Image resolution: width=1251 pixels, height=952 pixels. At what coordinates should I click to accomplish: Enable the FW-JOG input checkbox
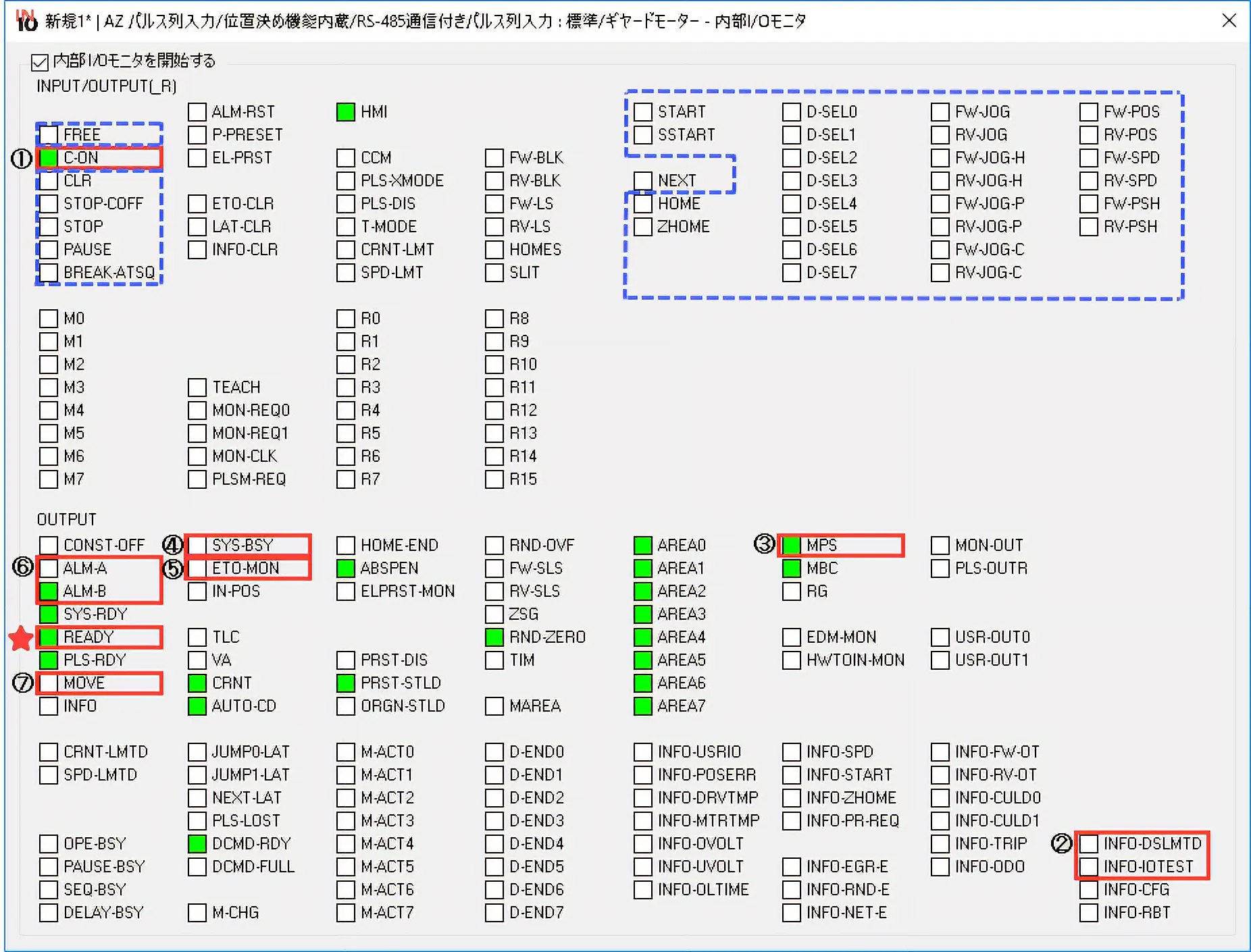click(940, 111)
